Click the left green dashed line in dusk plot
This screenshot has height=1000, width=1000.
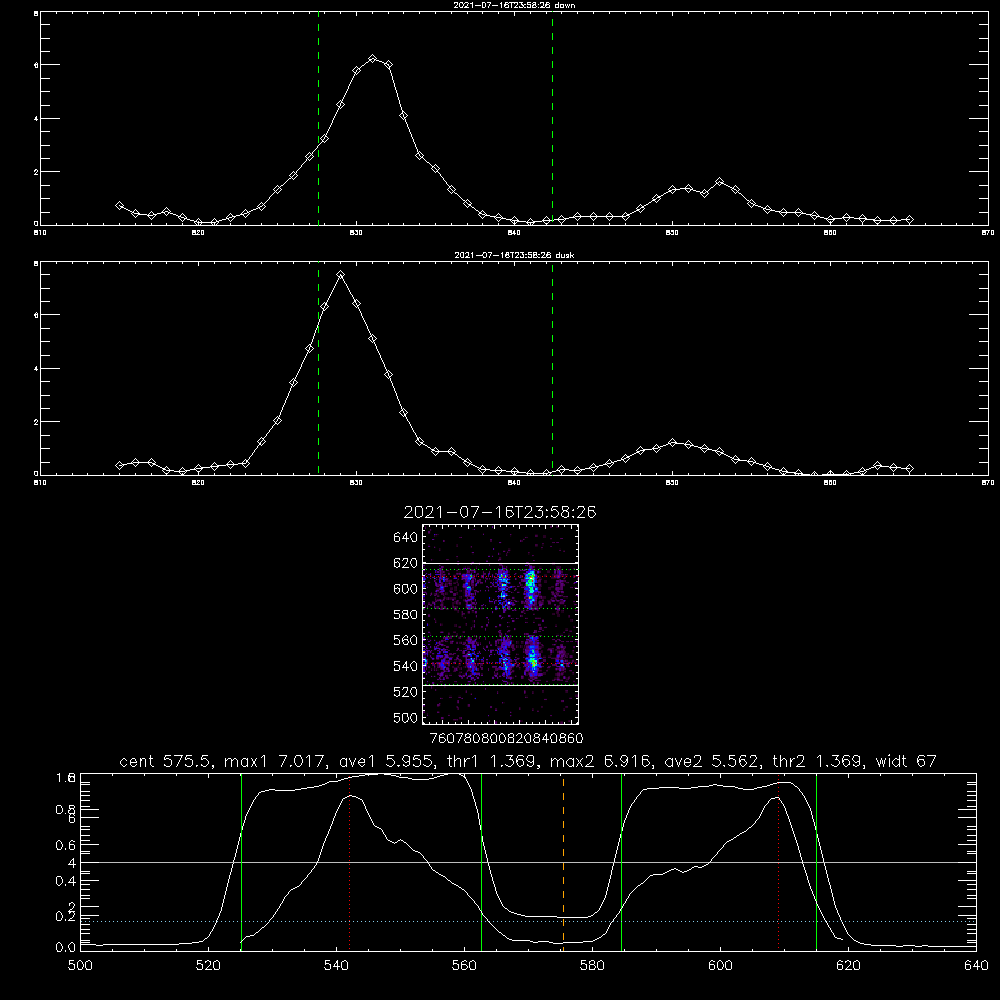[318, 370]
